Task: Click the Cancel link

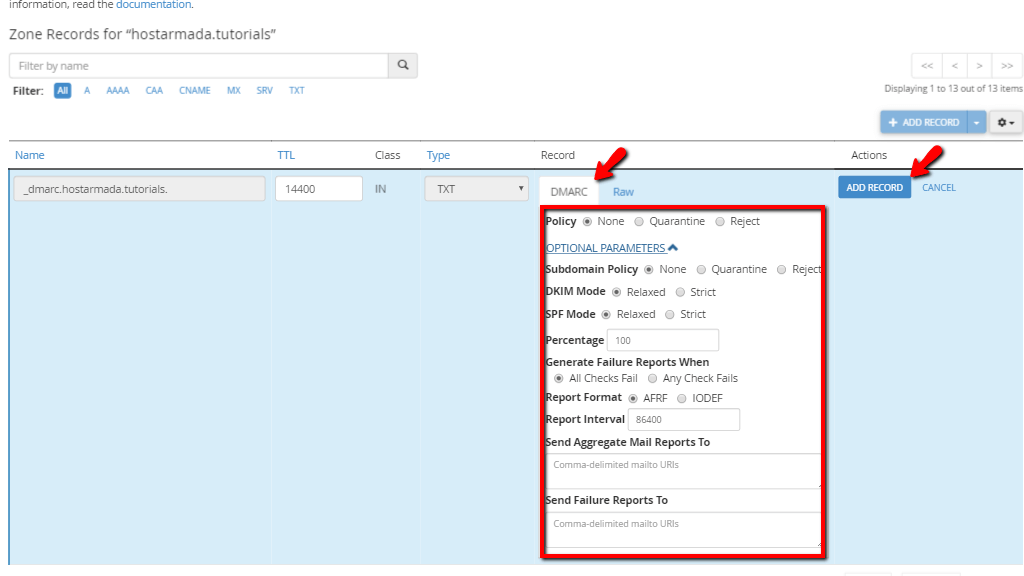Action: click(938, 187)
